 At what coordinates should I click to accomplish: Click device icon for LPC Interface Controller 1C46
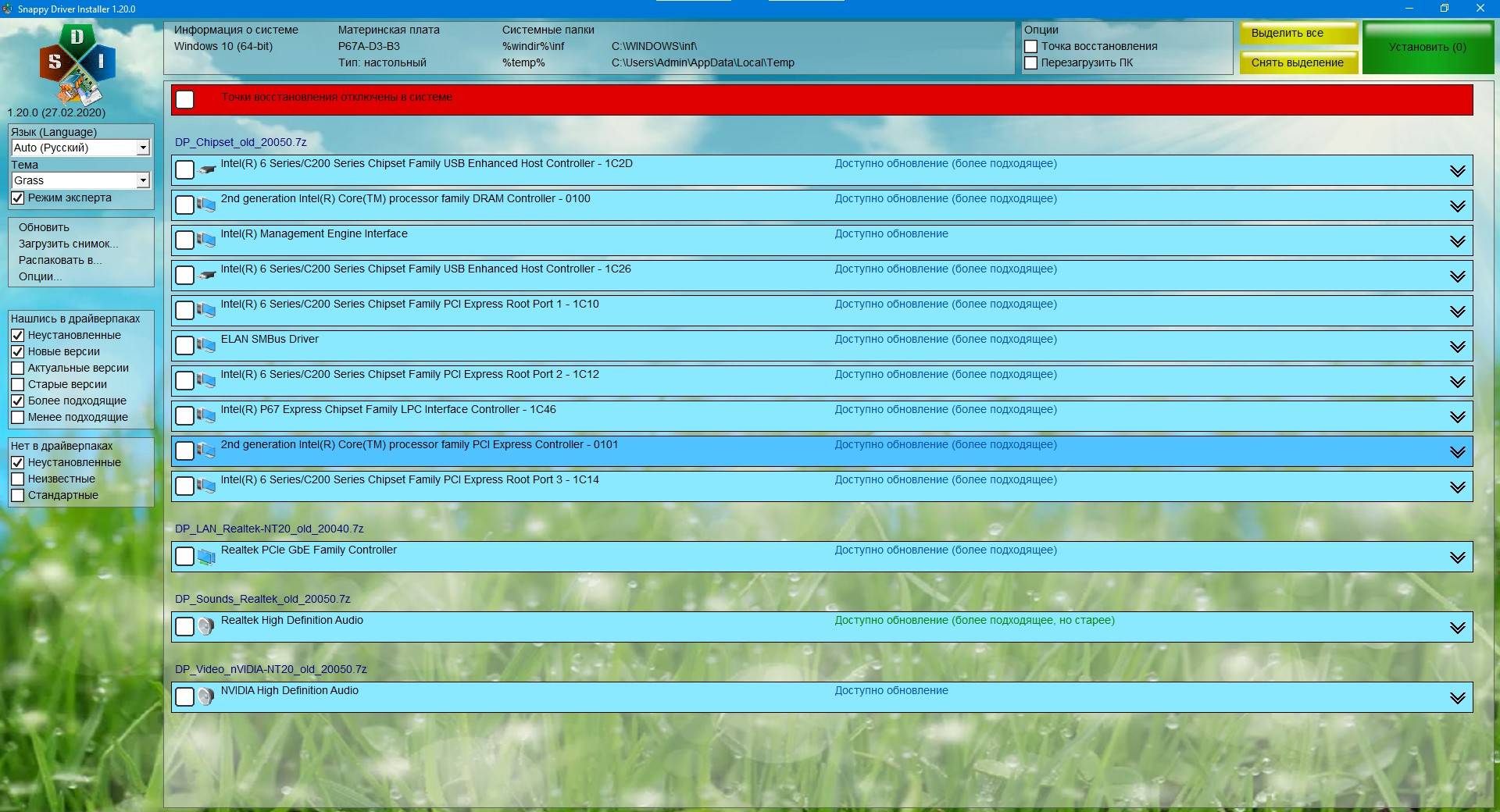click(206, 415)
